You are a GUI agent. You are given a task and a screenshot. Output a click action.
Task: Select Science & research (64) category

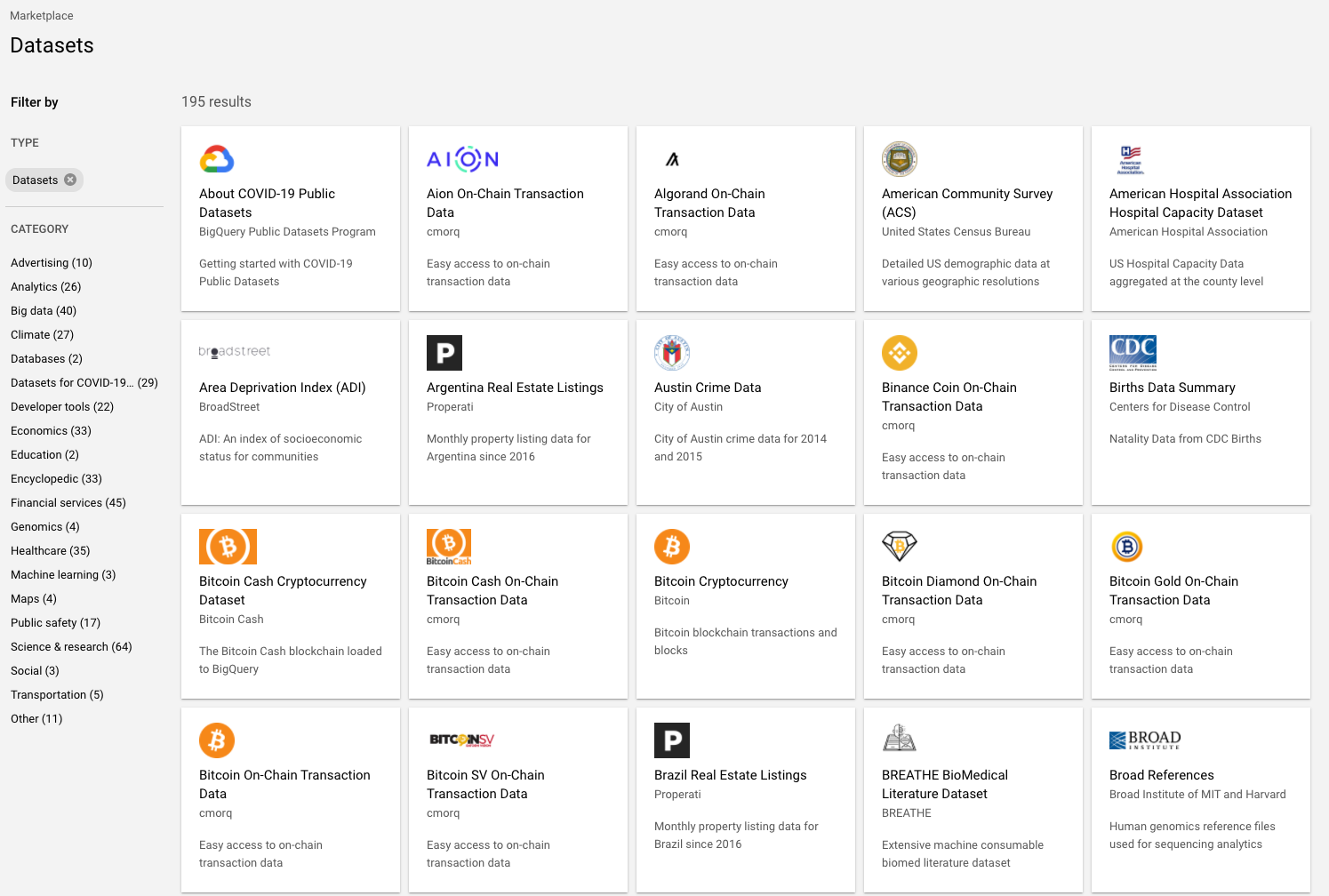[71, 647]
